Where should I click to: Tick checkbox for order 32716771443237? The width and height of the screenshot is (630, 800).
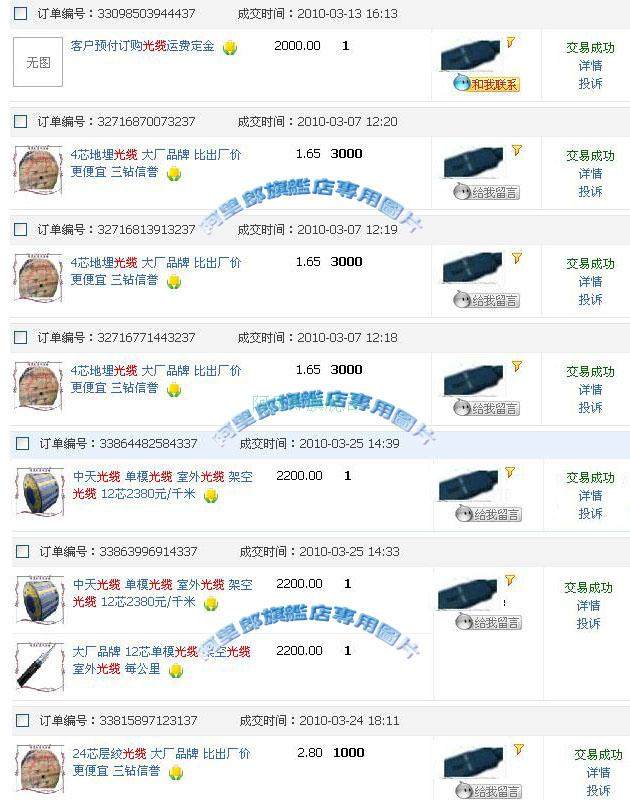[20, 337]
